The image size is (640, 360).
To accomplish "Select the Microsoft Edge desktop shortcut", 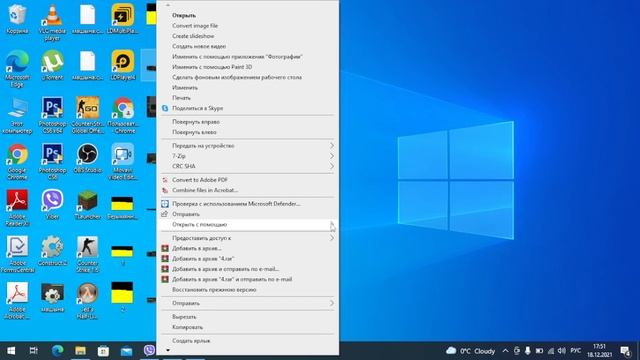I will 17,69.
